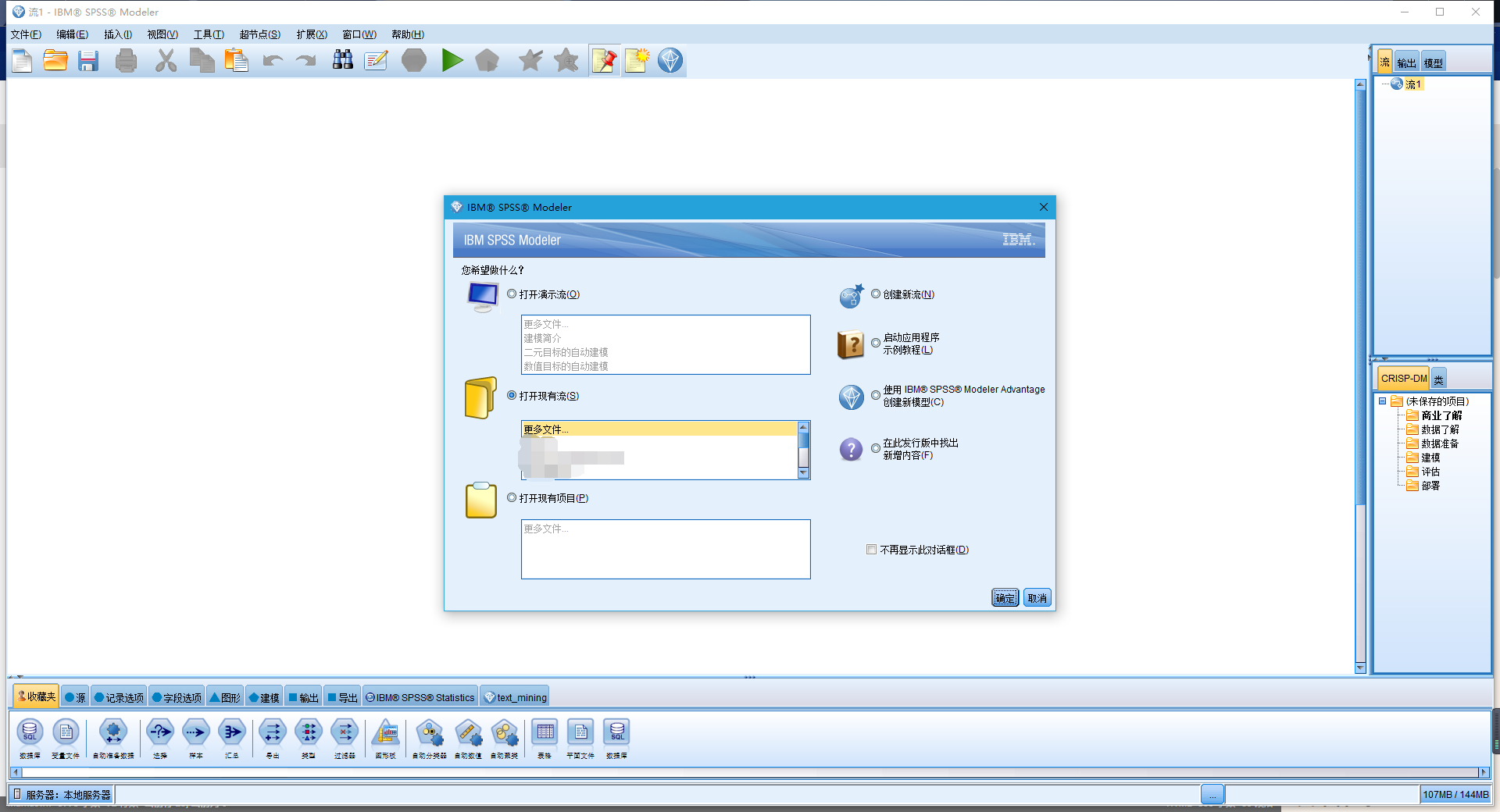Cut with the toolbar scissors icon
Image resolution: width=1500 pixels, height=812 pixels.
pyautogui.click(x=166, y=61)
